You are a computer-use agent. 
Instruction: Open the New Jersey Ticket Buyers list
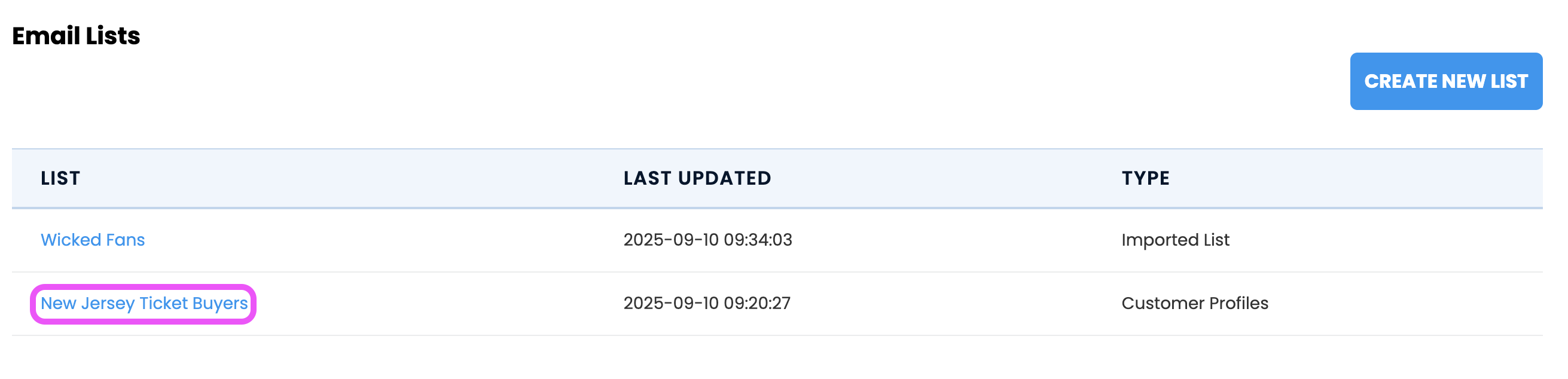tap(144, 303)
